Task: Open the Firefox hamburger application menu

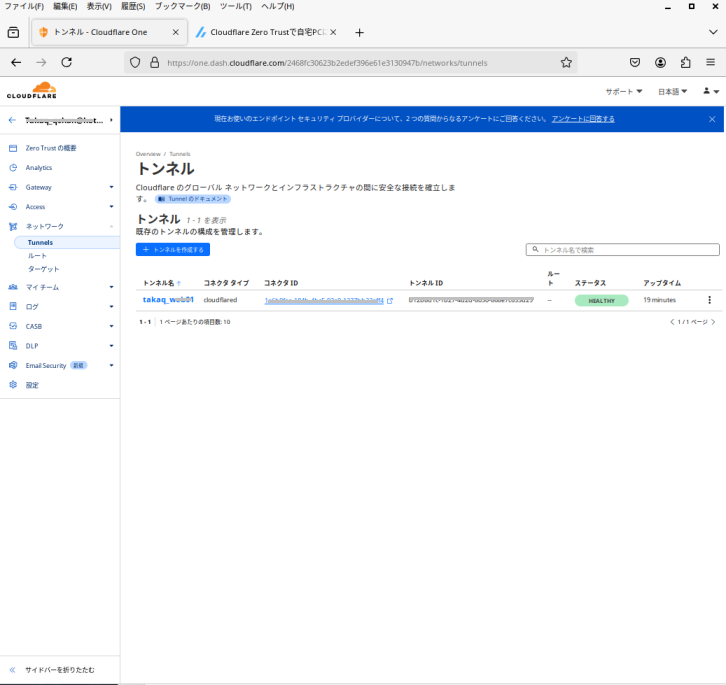Action: tap(710, 62)
